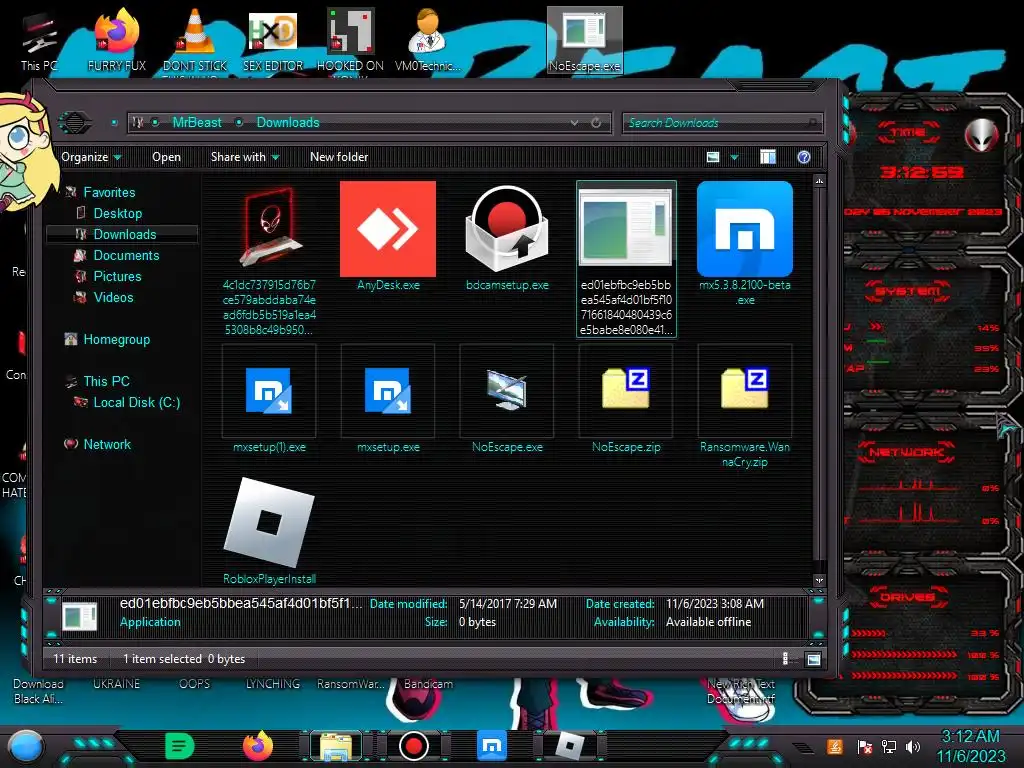Image resolution: width=1024 pixels, height=768 pixels.
Task: Open Pictures in navigation pane
Action: click(x=118, y=276)
